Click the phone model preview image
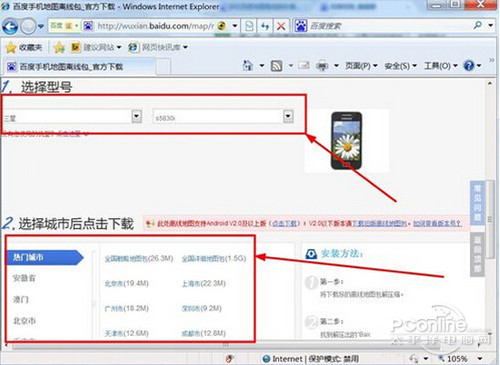The width and height of the screenshot is (500, 365). click(347, 141)
